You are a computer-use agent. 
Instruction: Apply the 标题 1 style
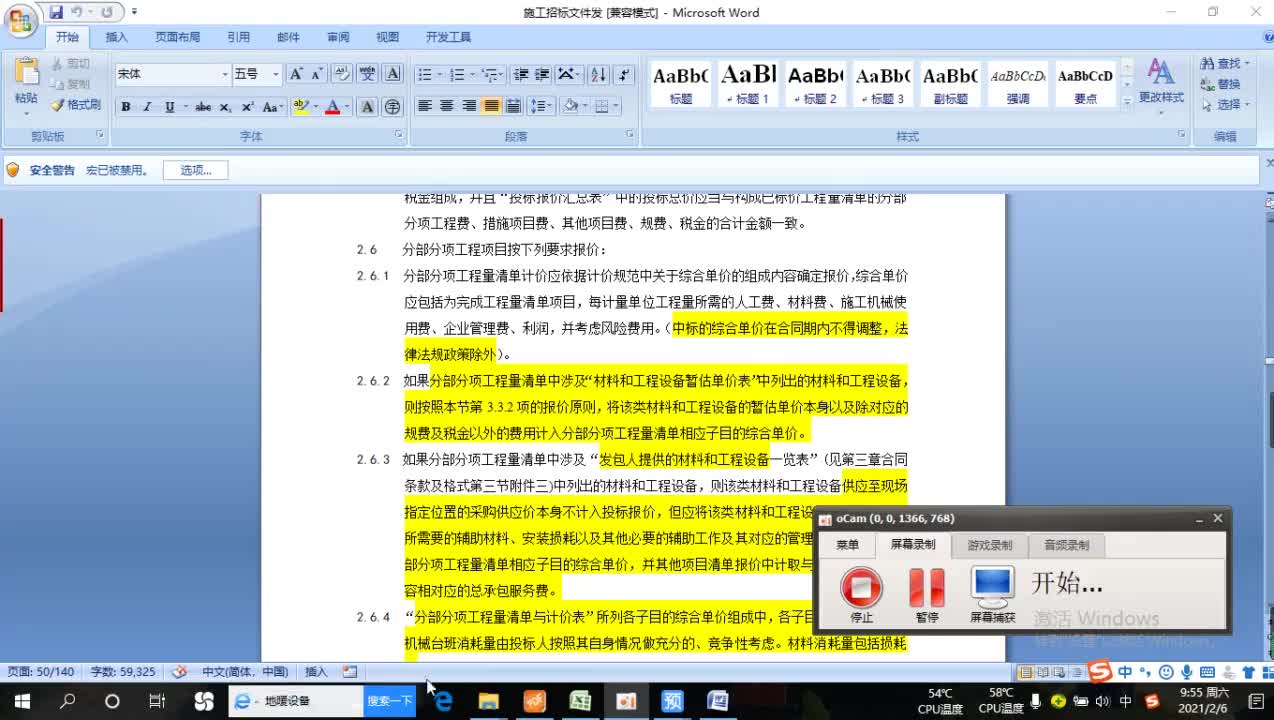click(748, 84)
